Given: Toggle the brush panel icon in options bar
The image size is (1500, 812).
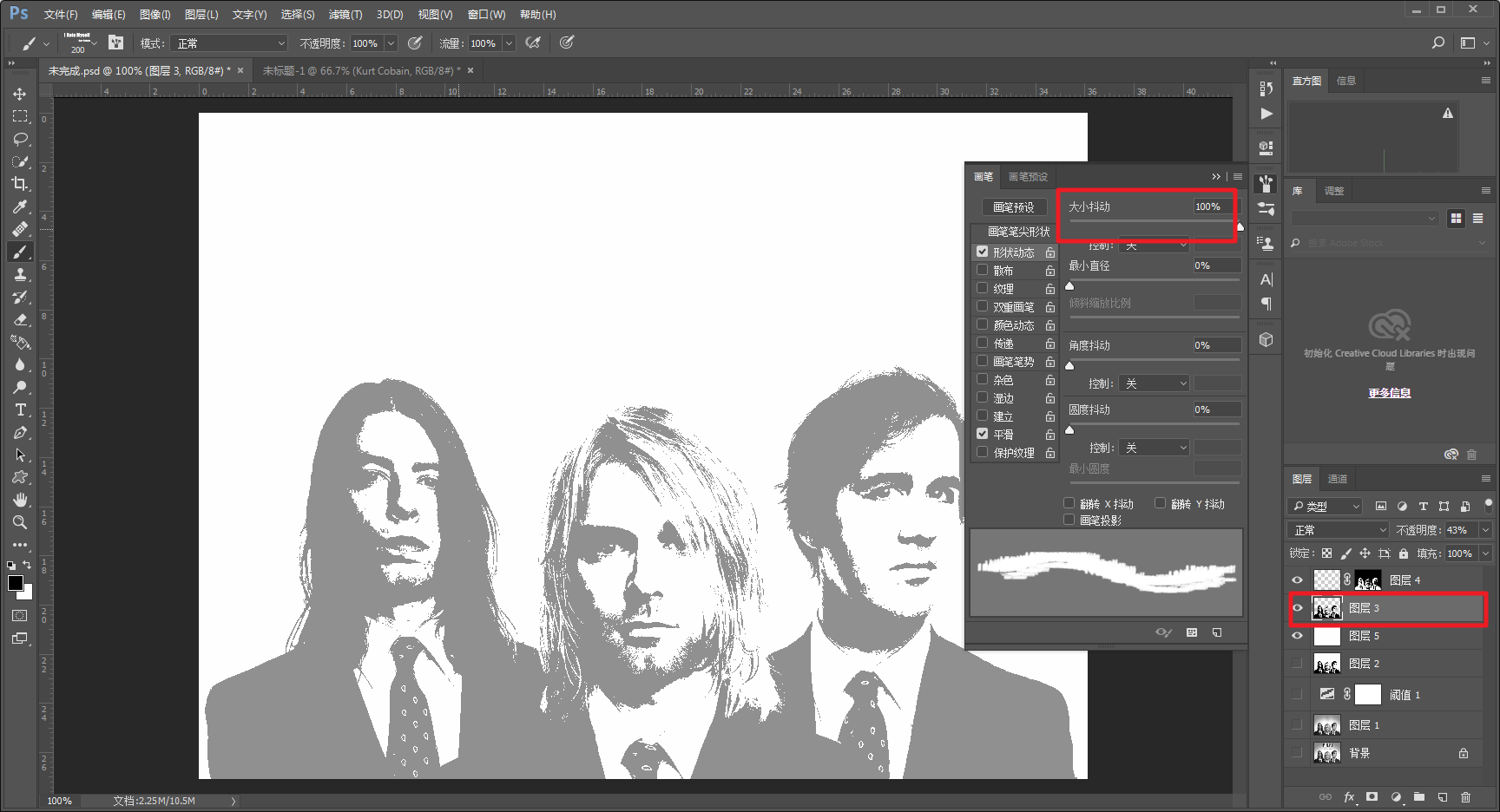Looking at the screenshot, I should point(116,43).
